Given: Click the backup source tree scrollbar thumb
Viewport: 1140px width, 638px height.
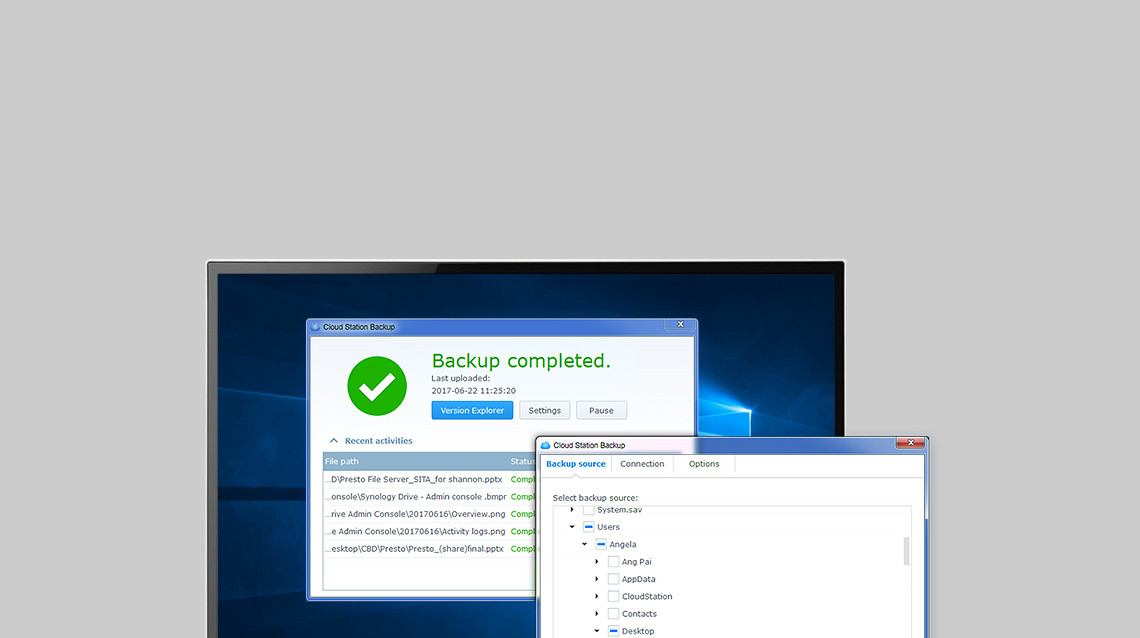Looking at the screenshot, I should tap(906, 551).
